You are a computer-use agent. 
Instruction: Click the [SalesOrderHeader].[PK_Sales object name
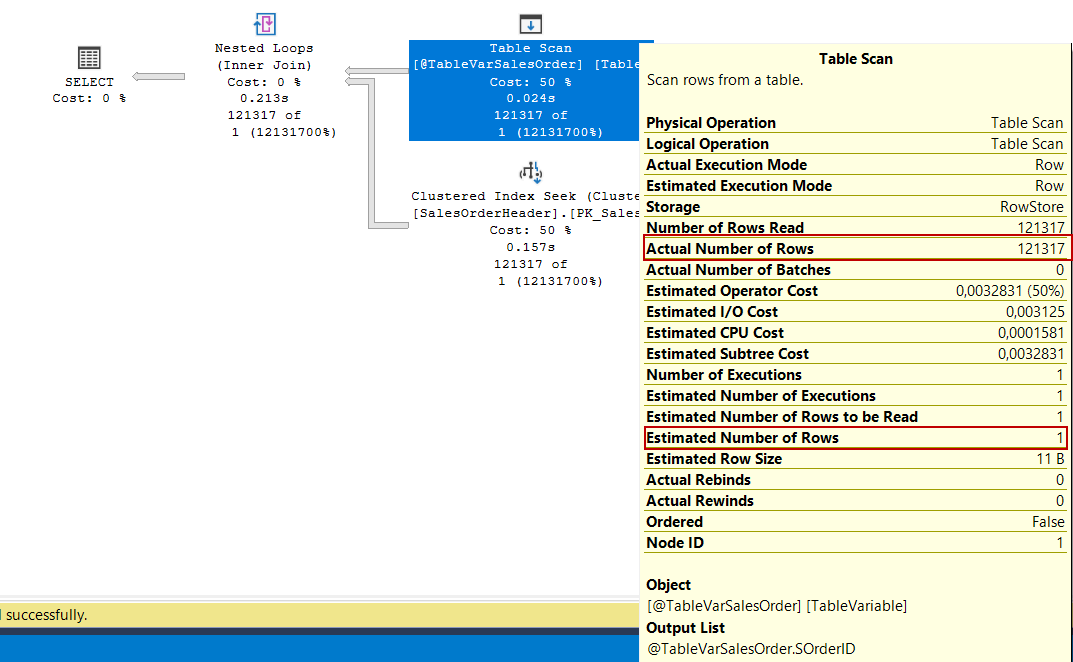tap(526, 213)
